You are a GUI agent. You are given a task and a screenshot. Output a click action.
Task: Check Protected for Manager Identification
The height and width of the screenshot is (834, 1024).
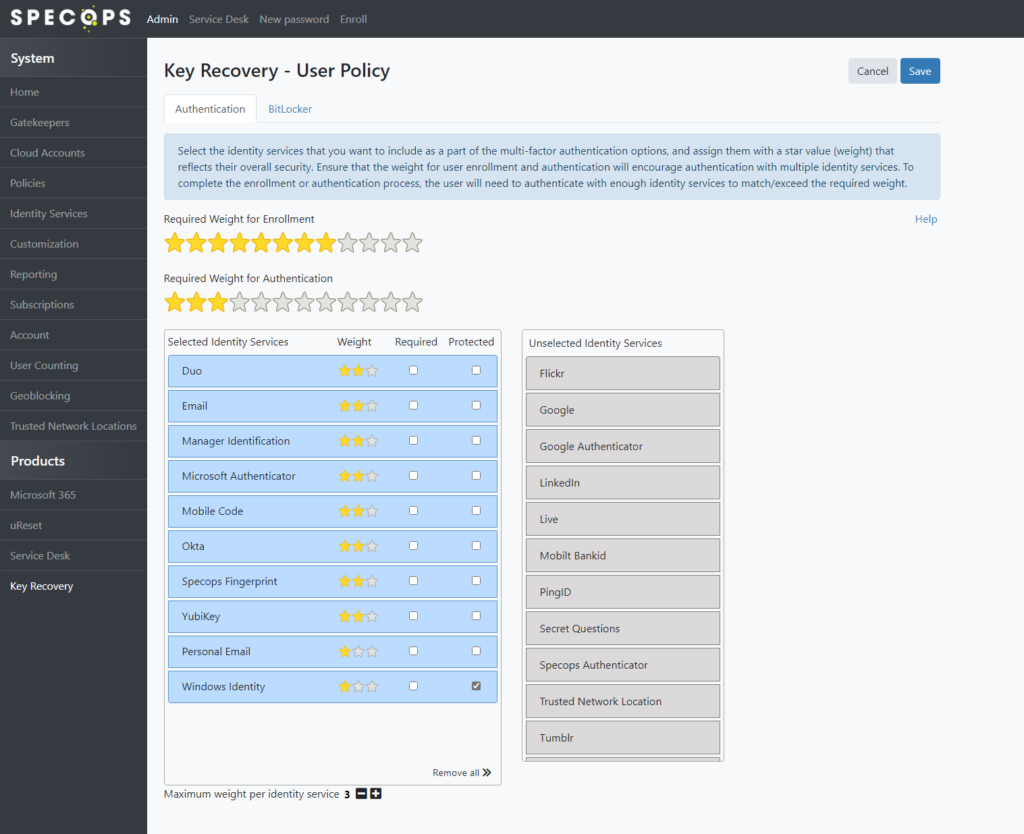(476, 440)
